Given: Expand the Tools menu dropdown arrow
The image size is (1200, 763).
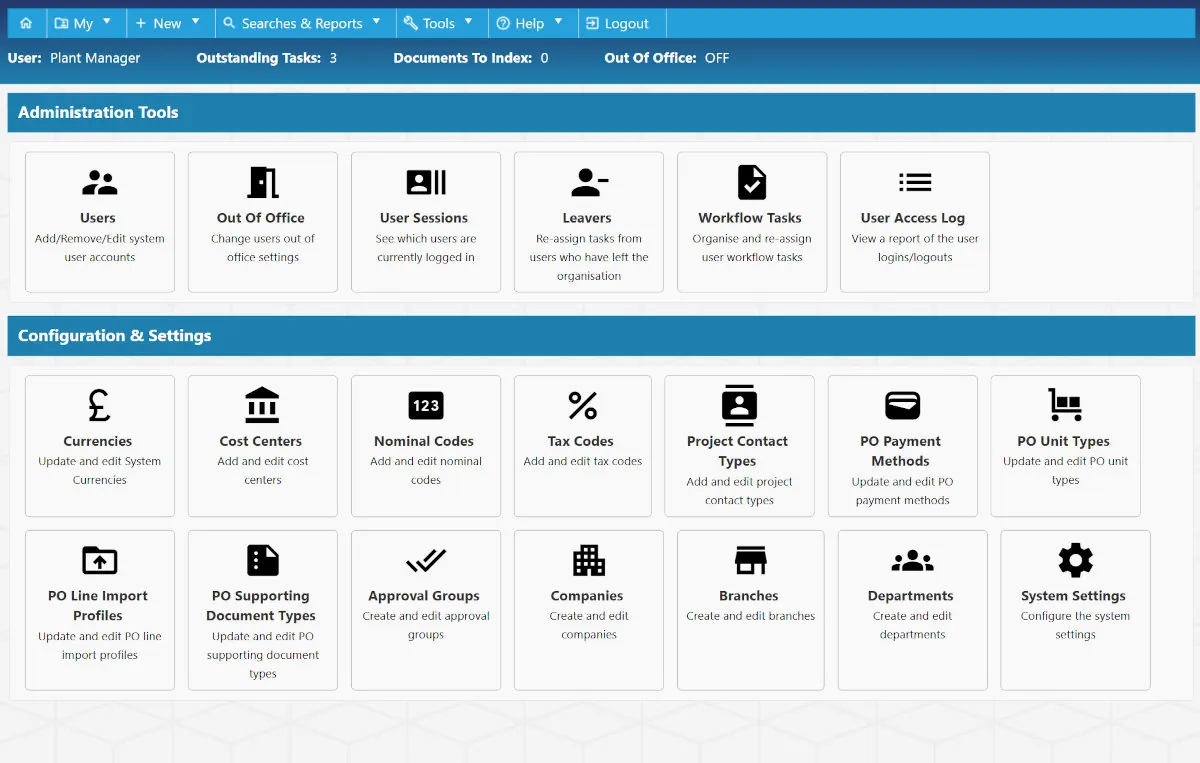Looking at the screenshot, I should pos(468,20).
